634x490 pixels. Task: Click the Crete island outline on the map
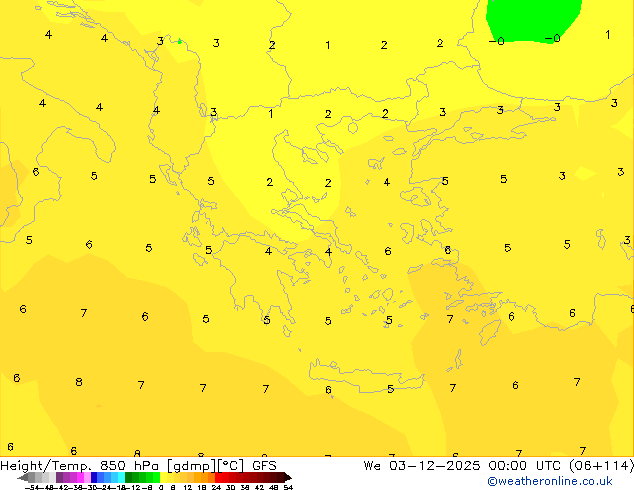click(x=366, y=376)
